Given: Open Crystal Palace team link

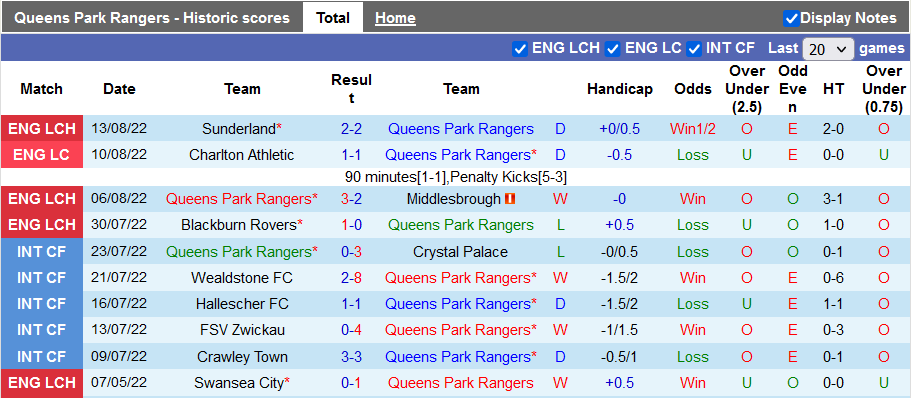Looking at the screenshot, I should pyautogui.click(x=460, y=252).
